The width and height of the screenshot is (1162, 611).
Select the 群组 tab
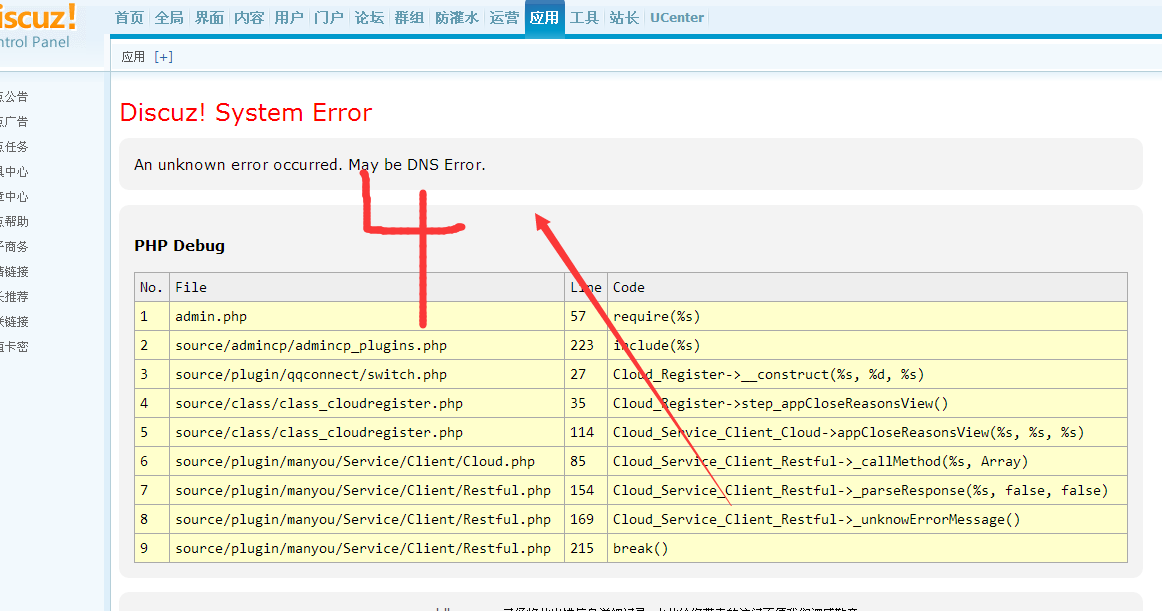click(409, 18)
